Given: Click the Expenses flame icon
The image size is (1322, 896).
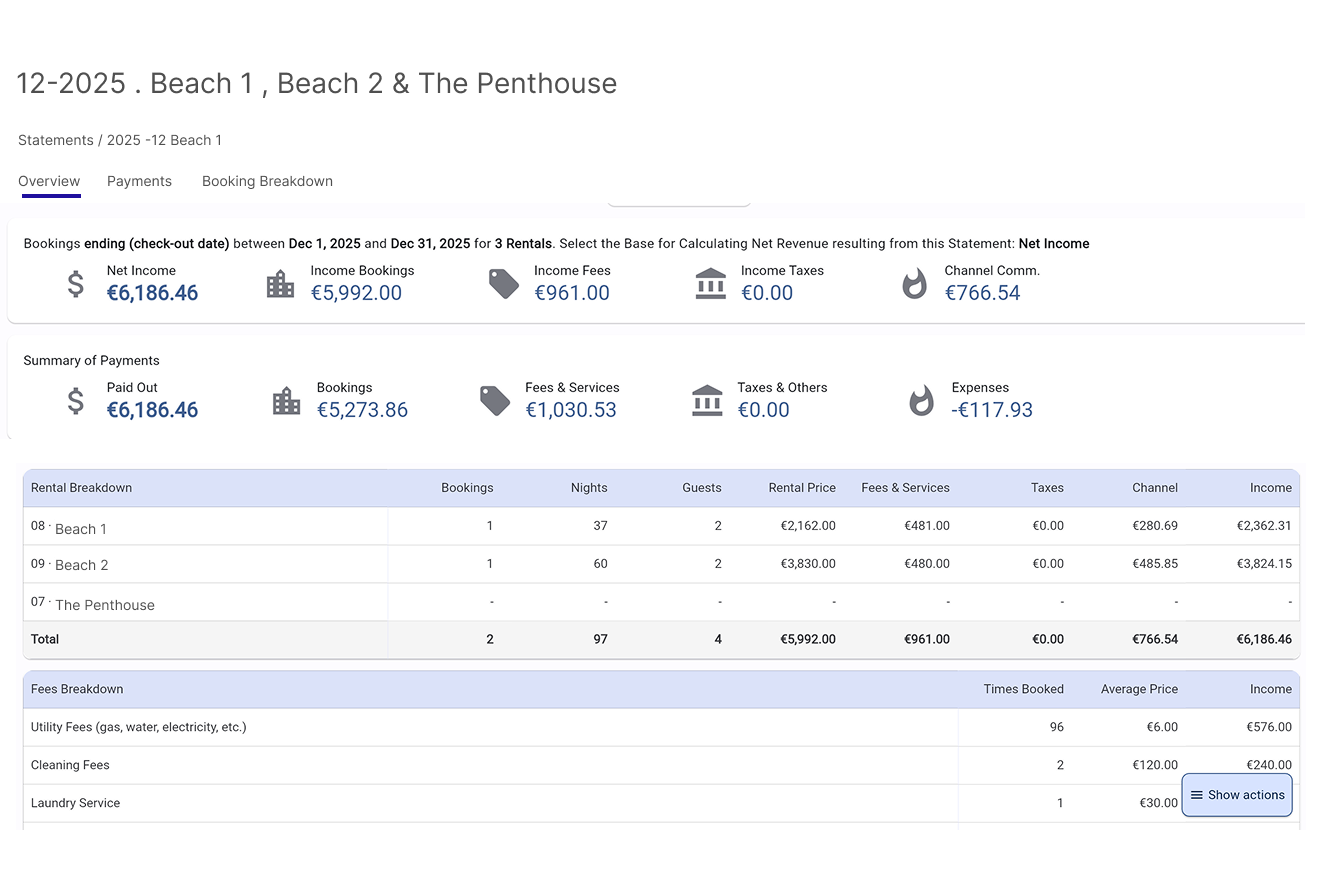Looking at the screenshot, I should coord(920,401).
